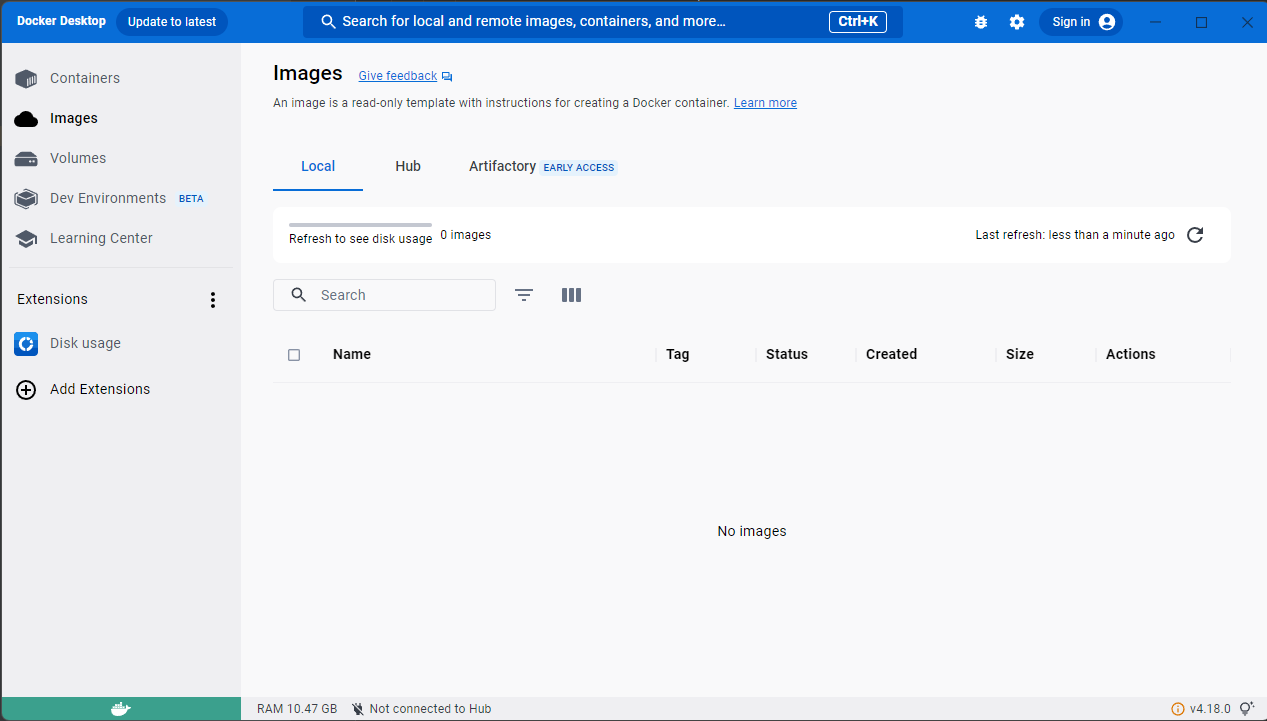Open the Containers section icon
The image size is (1267, 721).
tap(26, 78)
